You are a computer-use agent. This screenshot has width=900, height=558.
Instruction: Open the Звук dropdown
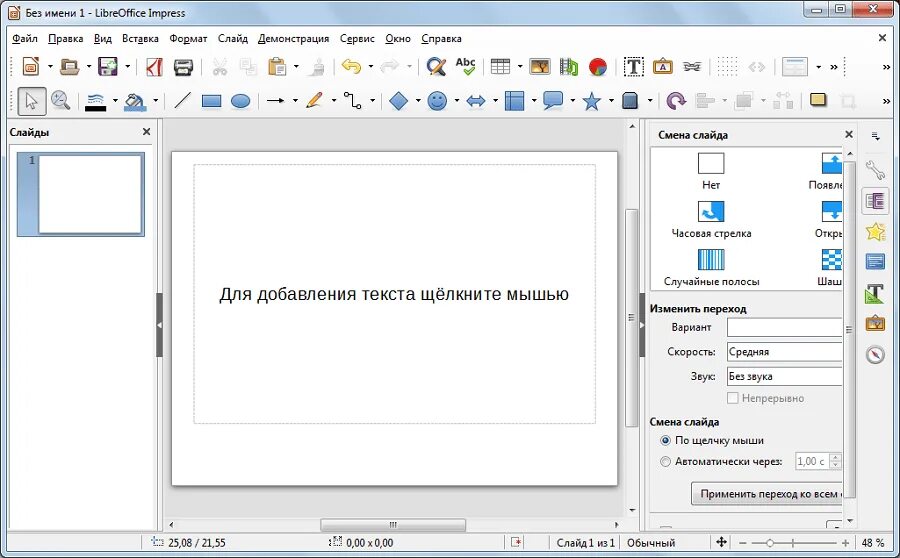point(784,377)
